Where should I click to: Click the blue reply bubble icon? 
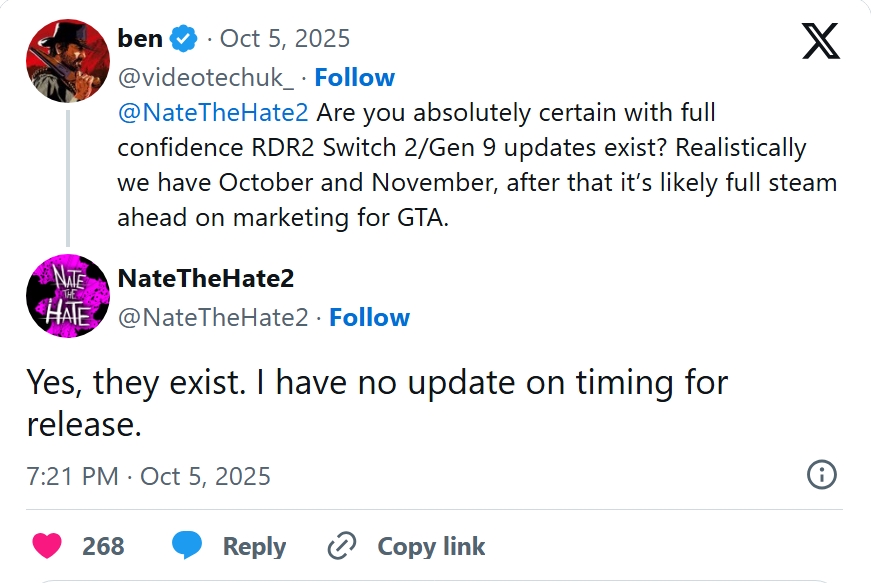click(x=187, y=546)
